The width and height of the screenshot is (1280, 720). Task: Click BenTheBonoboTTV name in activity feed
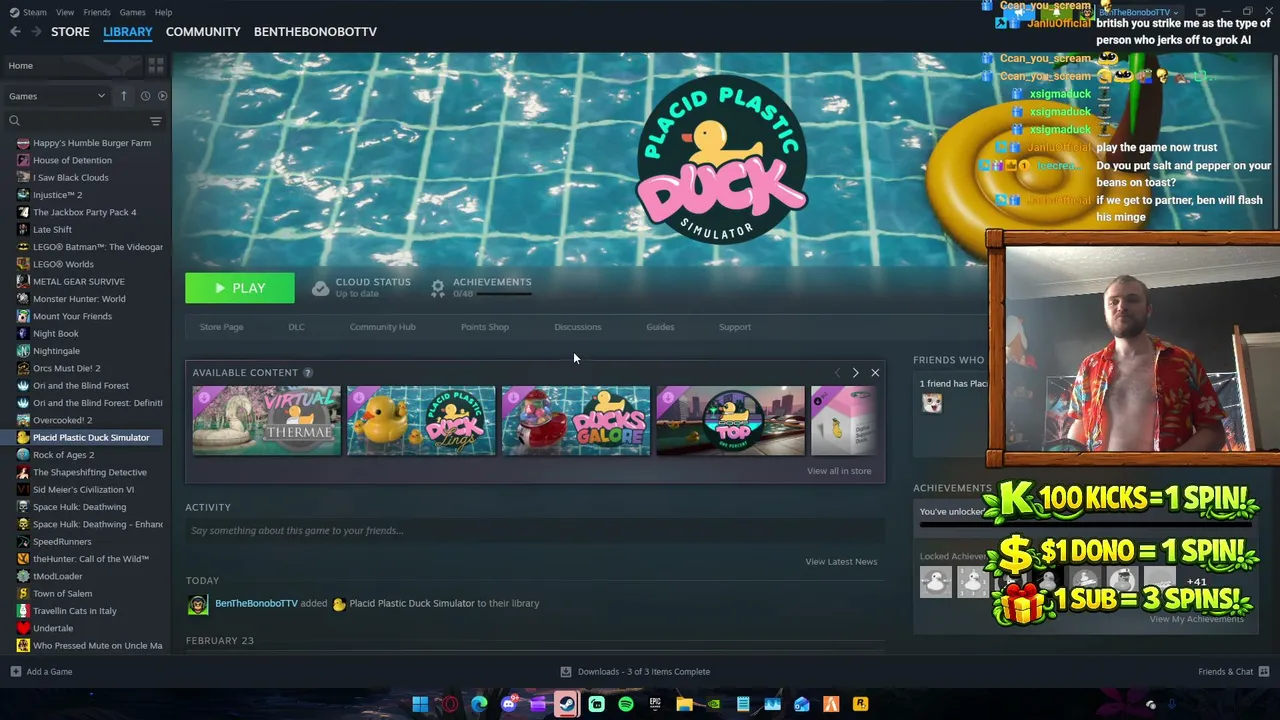click(256, 604)
